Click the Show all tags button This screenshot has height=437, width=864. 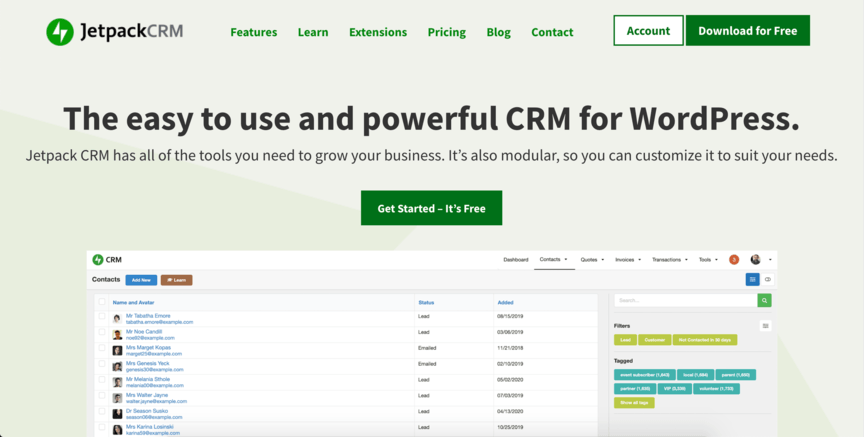click(x=634, y=403)
